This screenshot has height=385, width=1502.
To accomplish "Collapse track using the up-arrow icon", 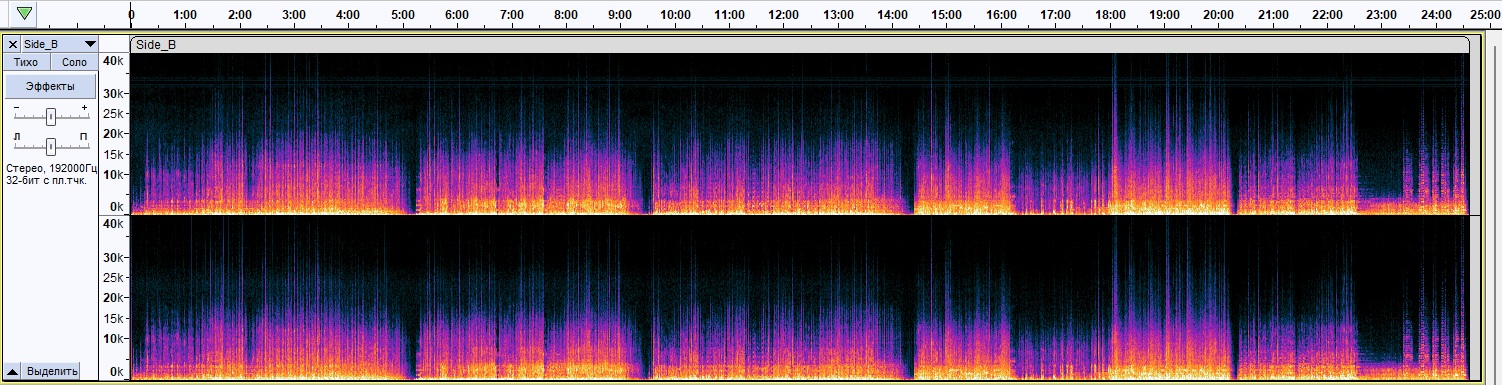I will point(12,371).
